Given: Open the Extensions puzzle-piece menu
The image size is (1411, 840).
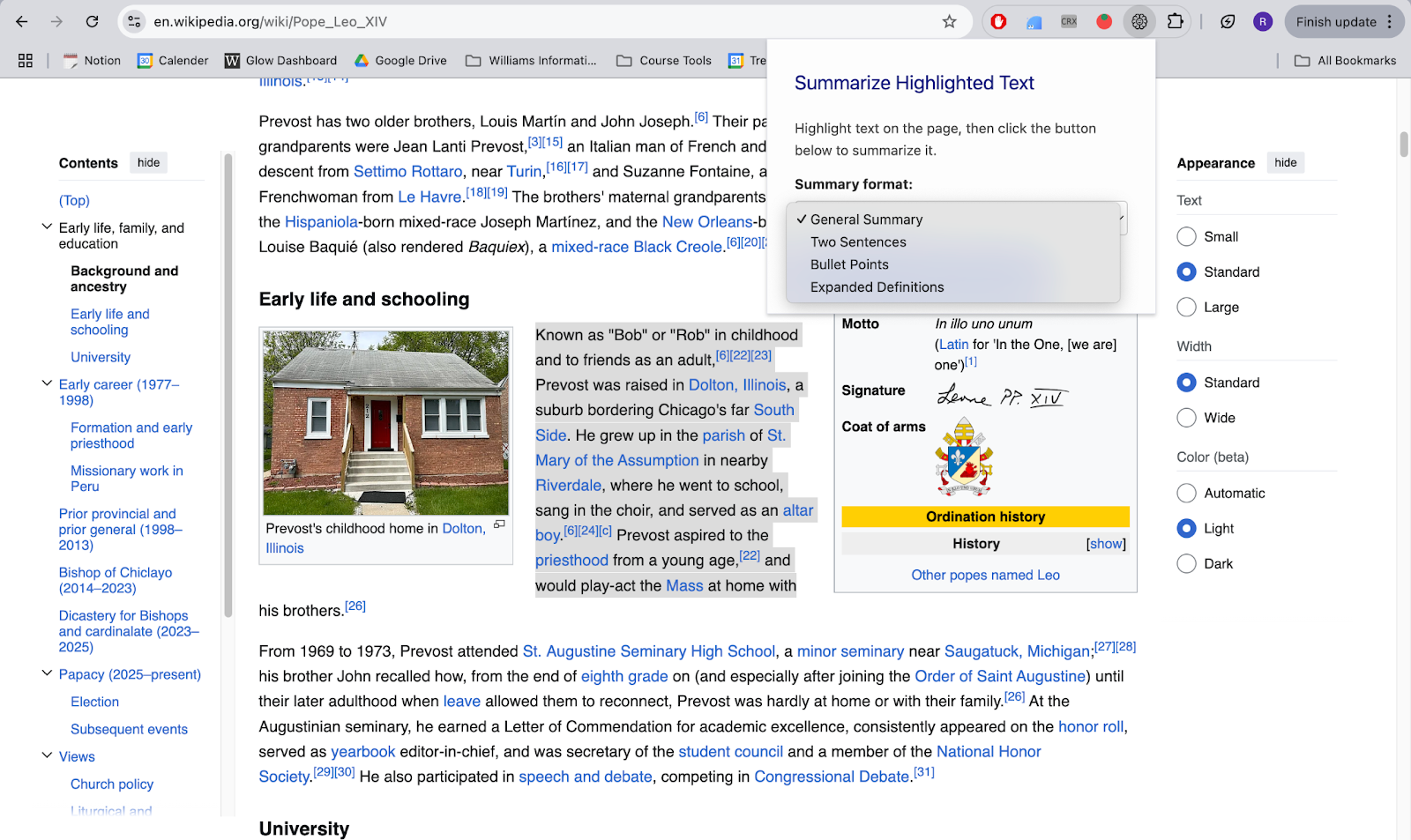Looking at the screenshot, I should coord(1175,22).
